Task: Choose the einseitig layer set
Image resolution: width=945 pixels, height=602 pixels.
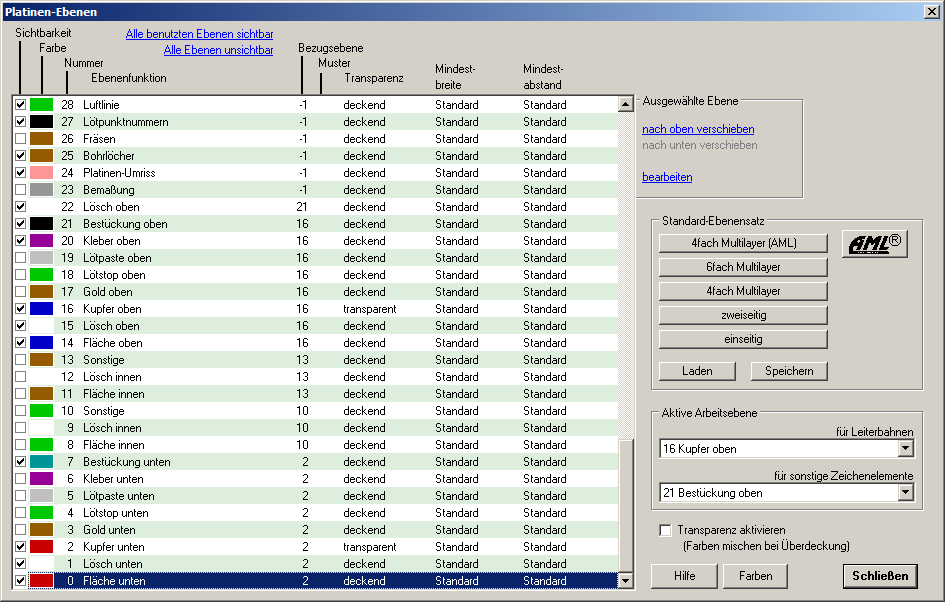Action: click(743, 339)
